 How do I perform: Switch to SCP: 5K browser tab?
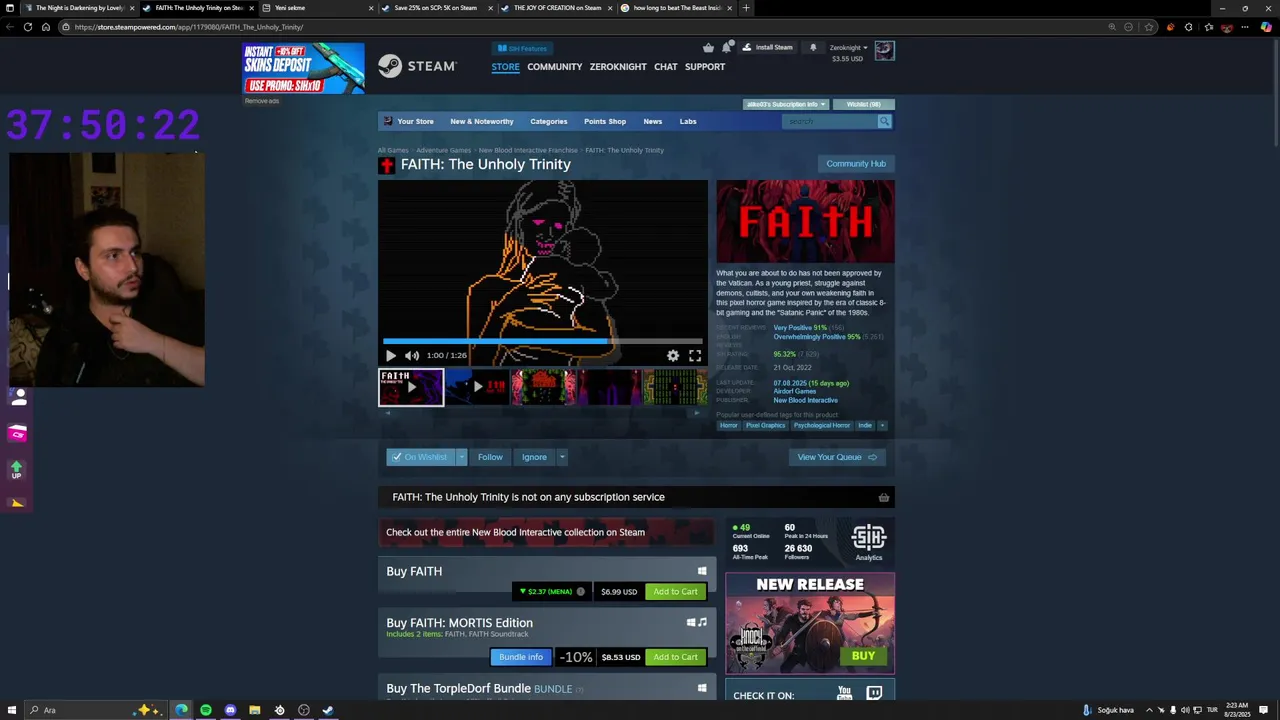tap(436, 8)
